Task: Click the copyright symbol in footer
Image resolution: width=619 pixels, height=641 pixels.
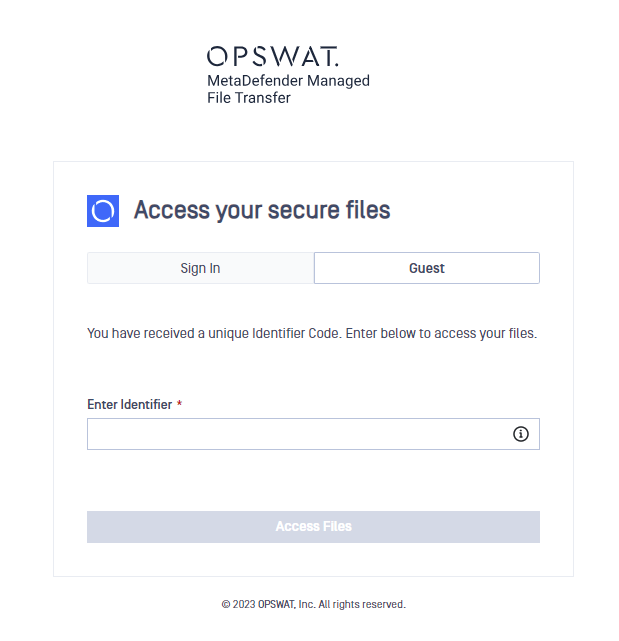Action: pyautogui.click(x=226, y=604)
